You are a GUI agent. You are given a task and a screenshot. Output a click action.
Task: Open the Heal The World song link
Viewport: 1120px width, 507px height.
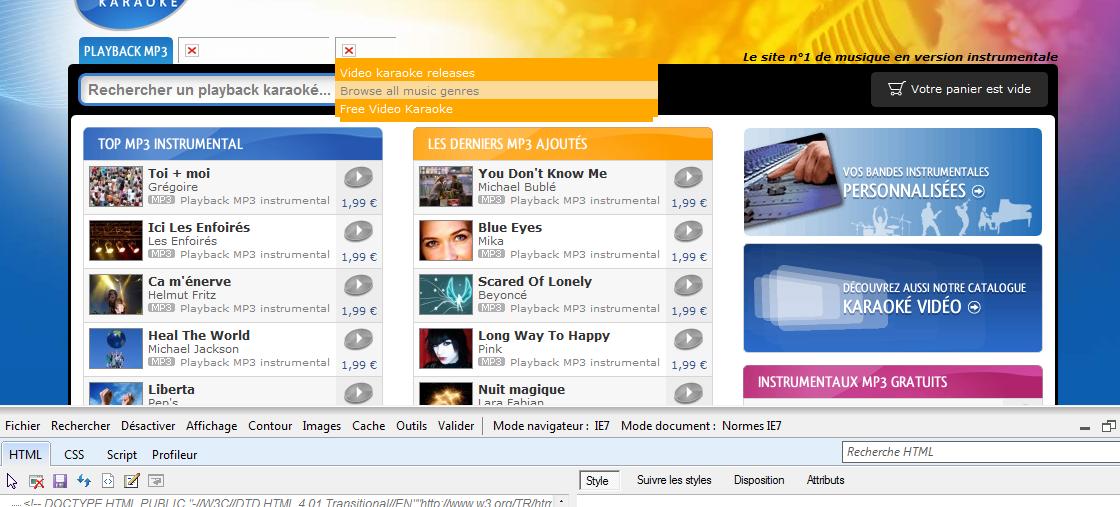coord(199,335)
